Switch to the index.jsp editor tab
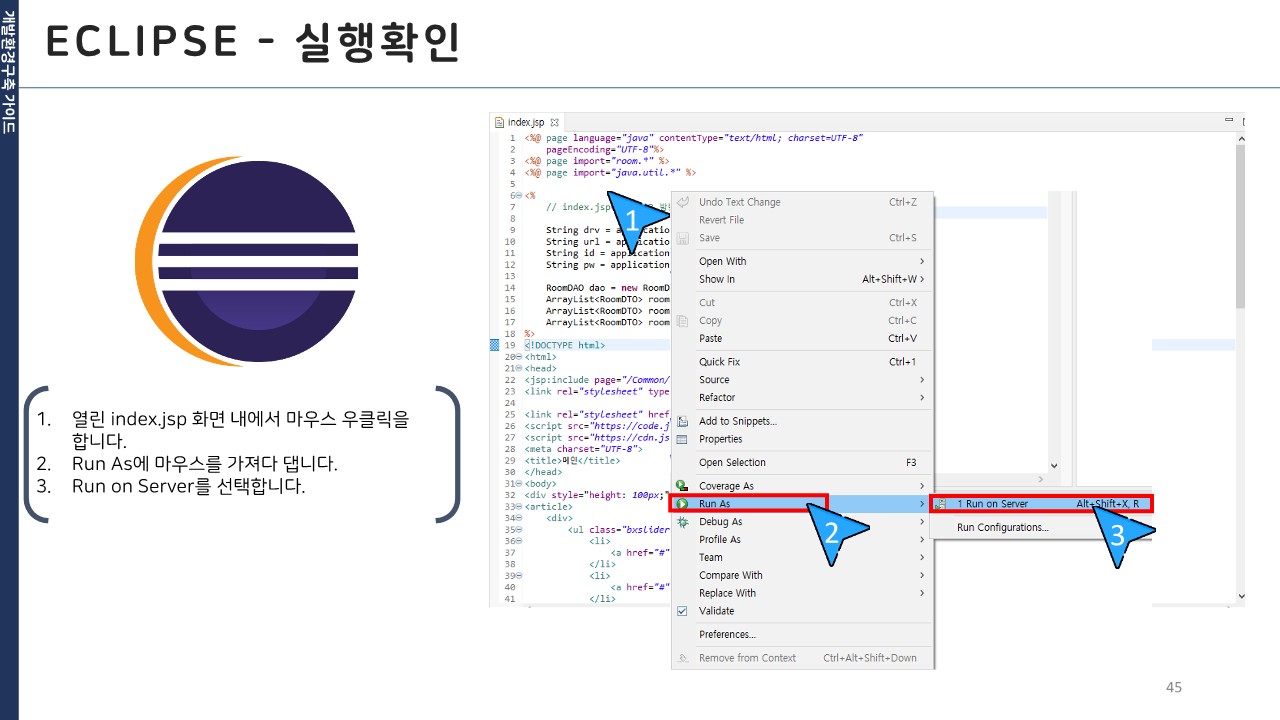 [527, 122]
